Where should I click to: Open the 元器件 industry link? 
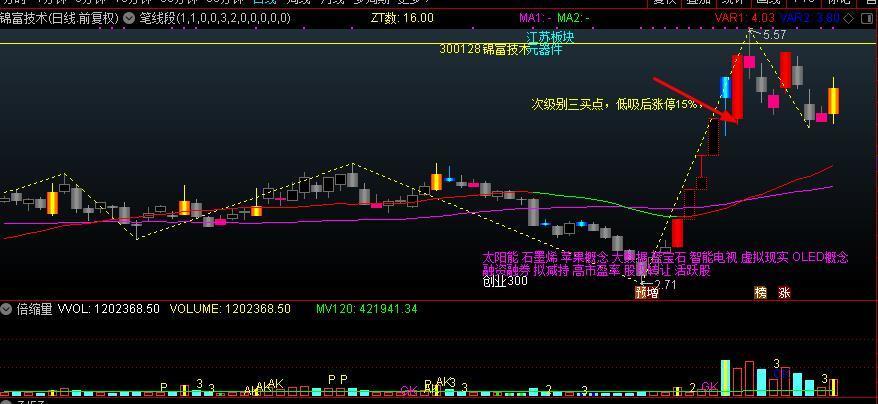(x=544, y=49)
